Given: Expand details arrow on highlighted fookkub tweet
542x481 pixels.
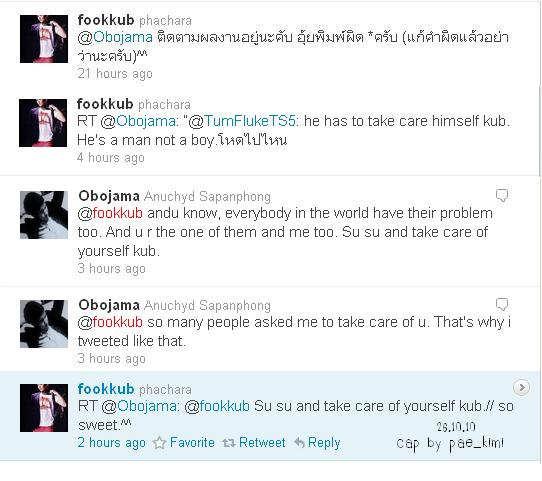Looking at the screenshot, I should (521, 387).
